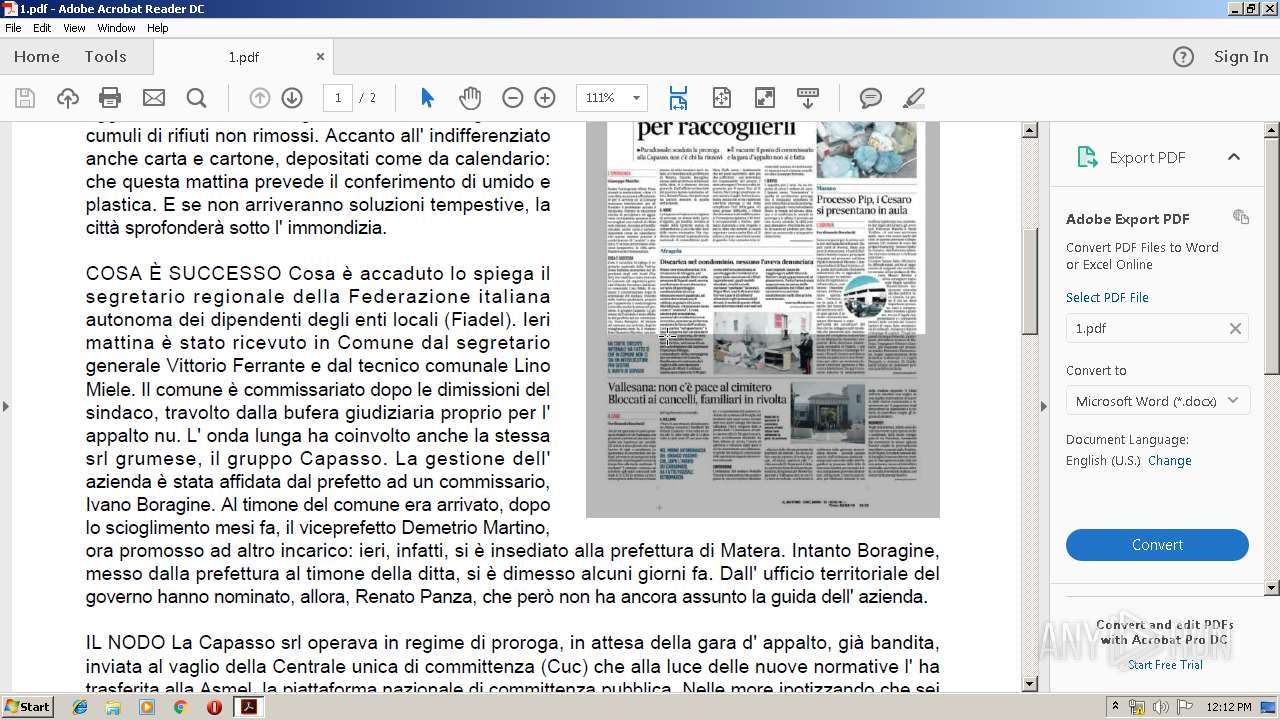Send file by email envelope icon
Image resolution: width=1280 pixels, height=720 pixels.
153,98
